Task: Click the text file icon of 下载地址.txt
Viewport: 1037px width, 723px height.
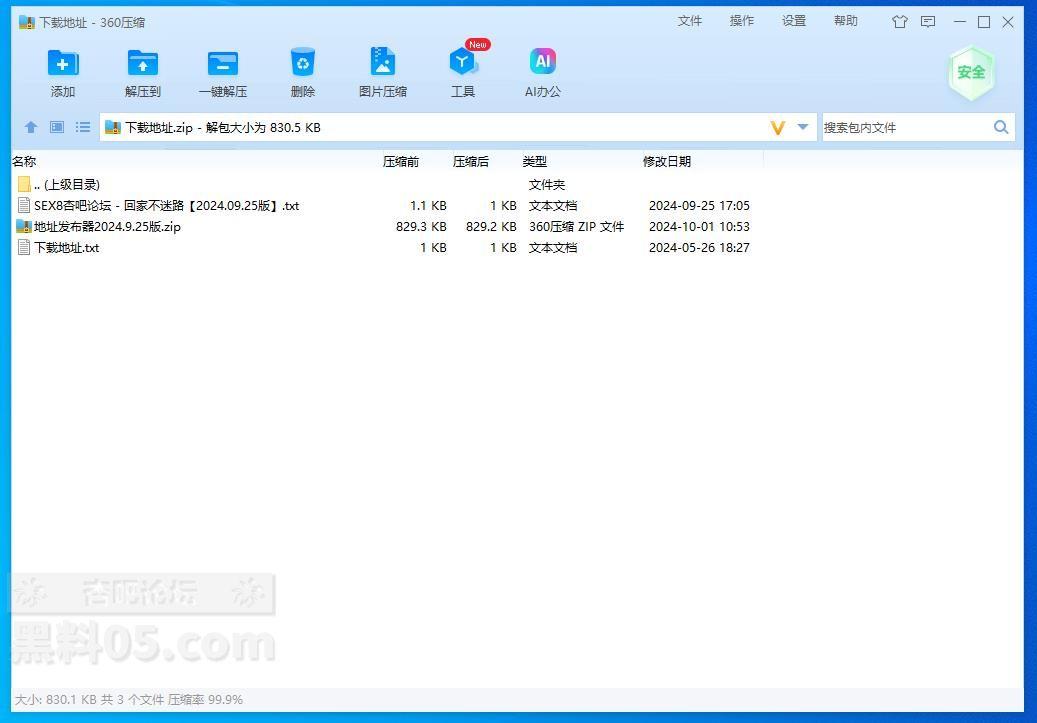Action: click(24, 247)
